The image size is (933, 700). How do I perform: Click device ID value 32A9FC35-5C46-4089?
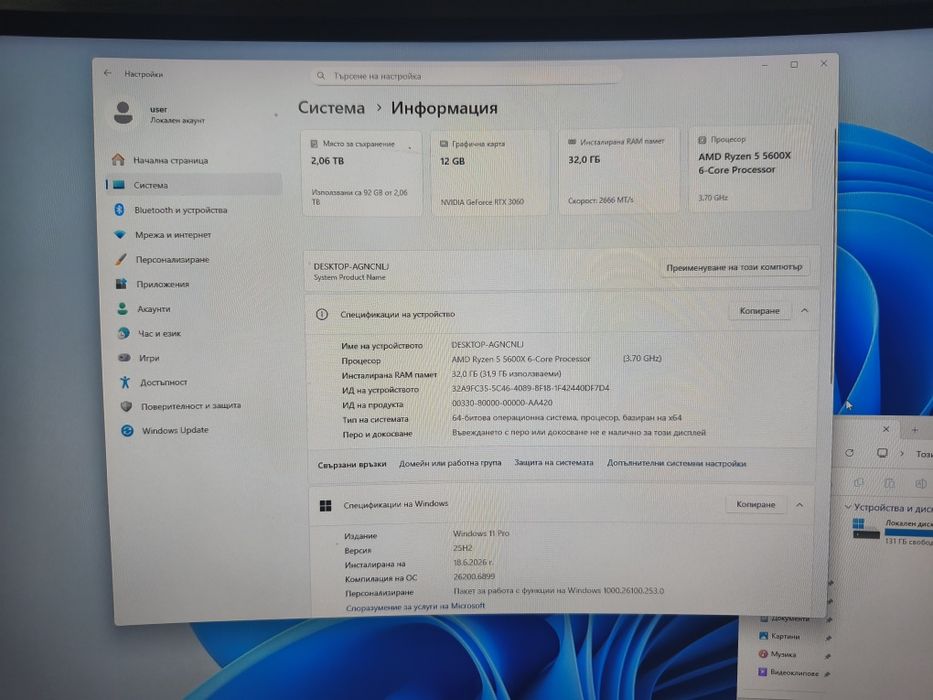[530, 388]
